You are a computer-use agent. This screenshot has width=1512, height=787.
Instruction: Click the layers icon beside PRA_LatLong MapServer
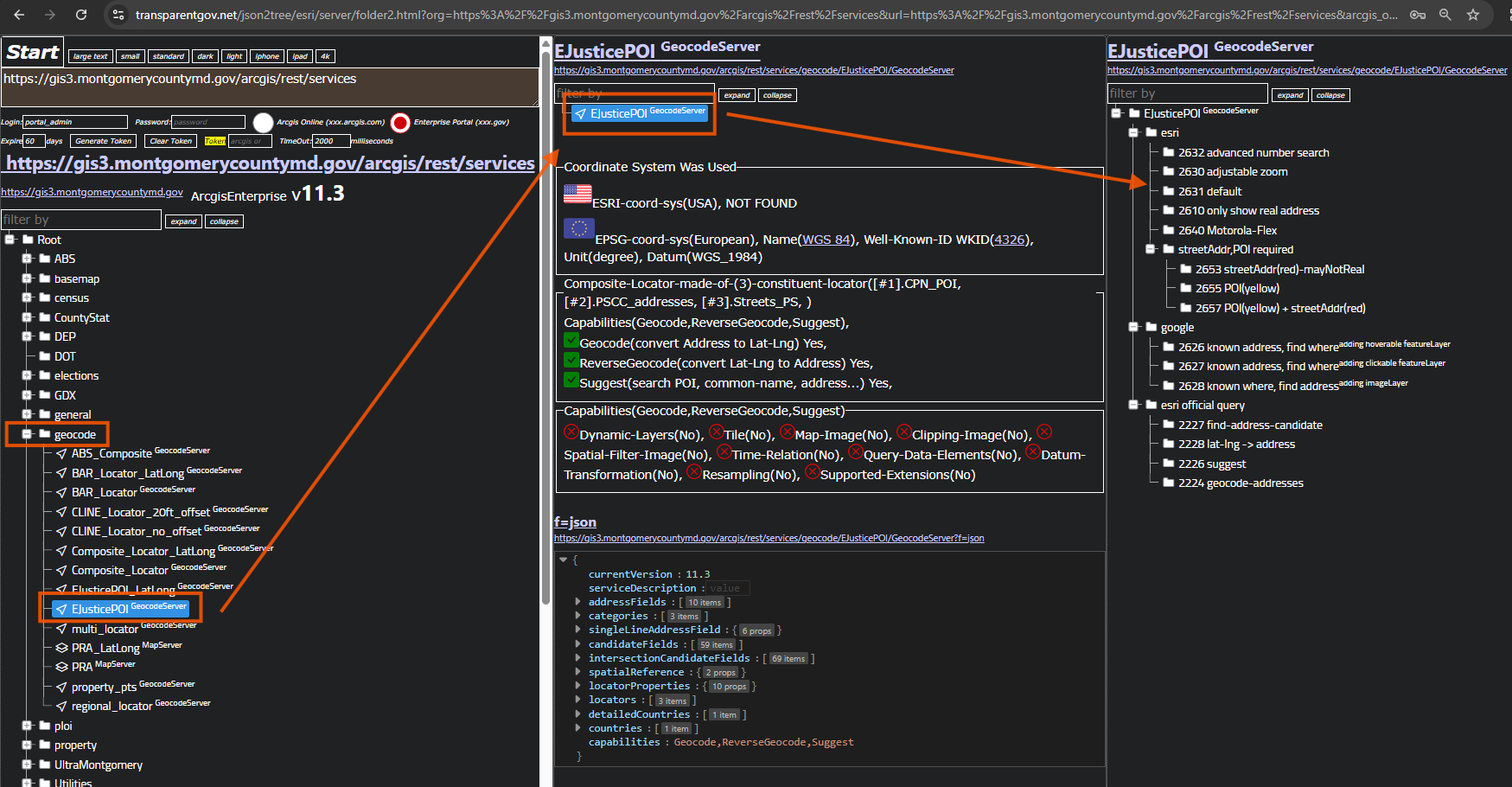(61, 648)
